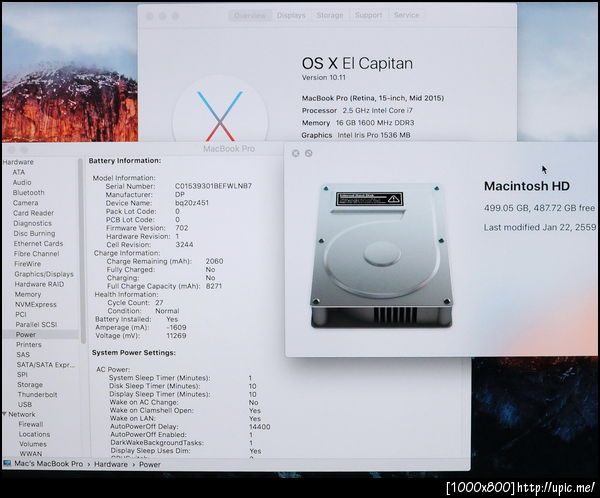Open the Displays tab
Viewport: 600px width, 498px height.
pos(291,16)
